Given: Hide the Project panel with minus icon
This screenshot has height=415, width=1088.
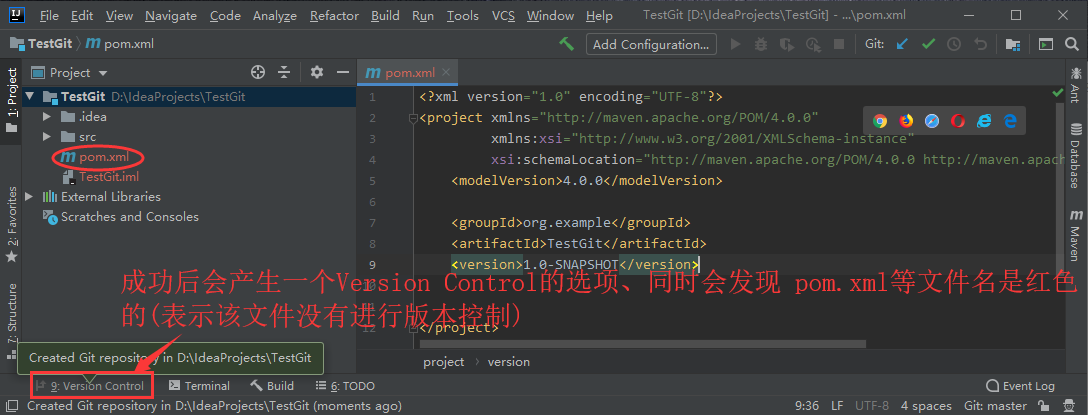Looking at the screenshot, I should [343, 72].
